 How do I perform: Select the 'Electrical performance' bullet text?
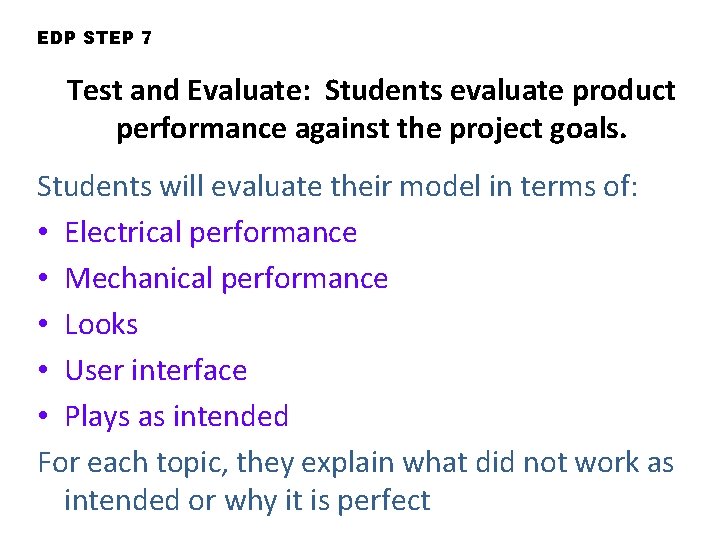210,232
